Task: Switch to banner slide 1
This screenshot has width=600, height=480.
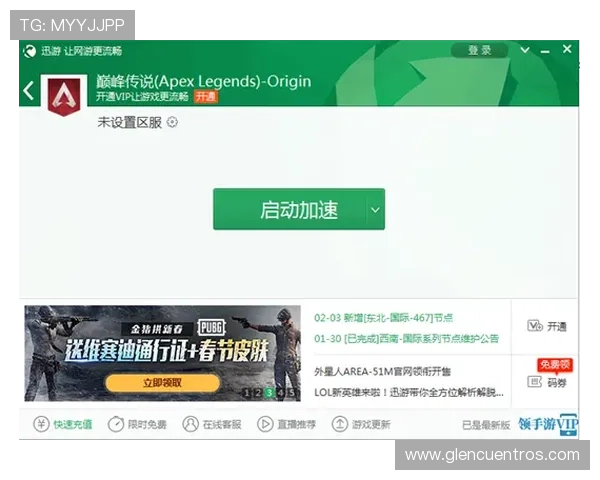Action: pyautogui.click(x=247, y=393)
